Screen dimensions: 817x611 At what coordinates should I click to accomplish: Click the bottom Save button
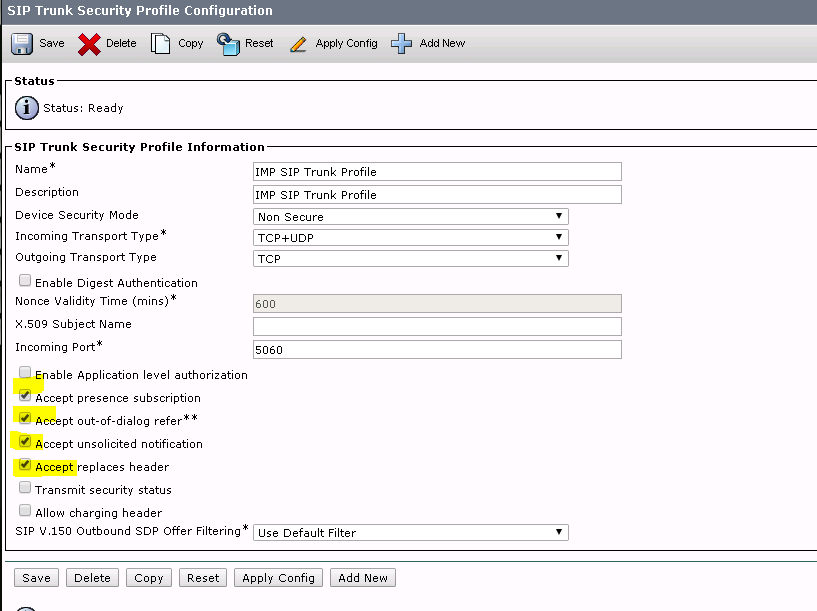(x=36, y=578)
